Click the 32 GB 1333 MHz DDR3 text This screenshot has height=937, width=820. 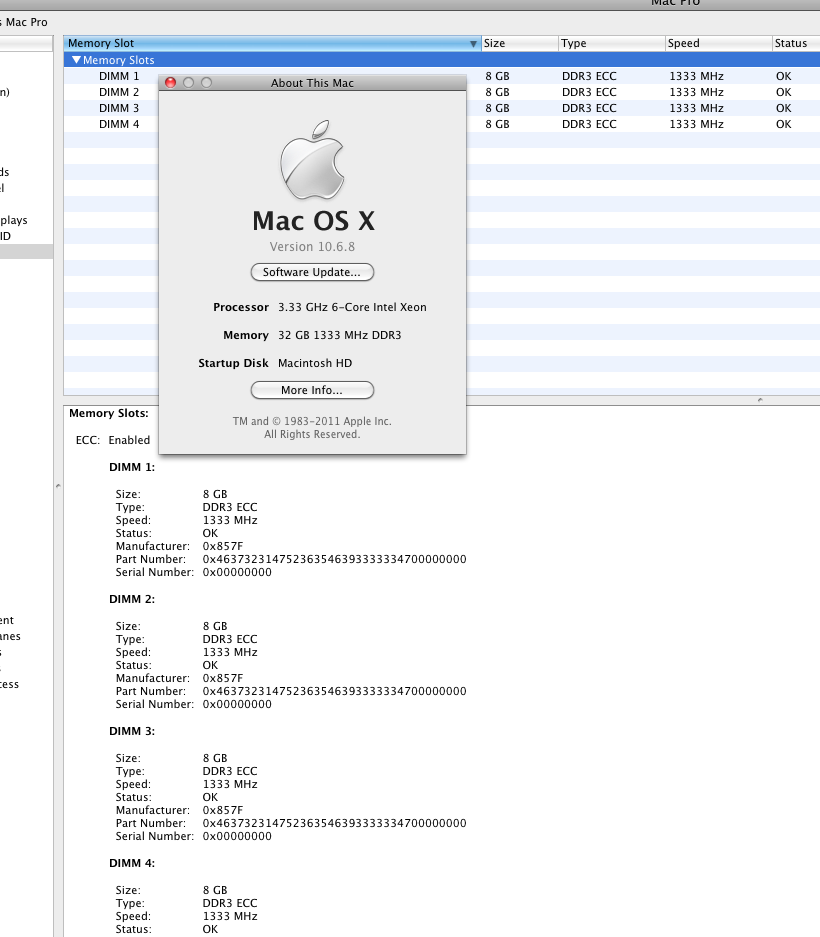point(339,335)
